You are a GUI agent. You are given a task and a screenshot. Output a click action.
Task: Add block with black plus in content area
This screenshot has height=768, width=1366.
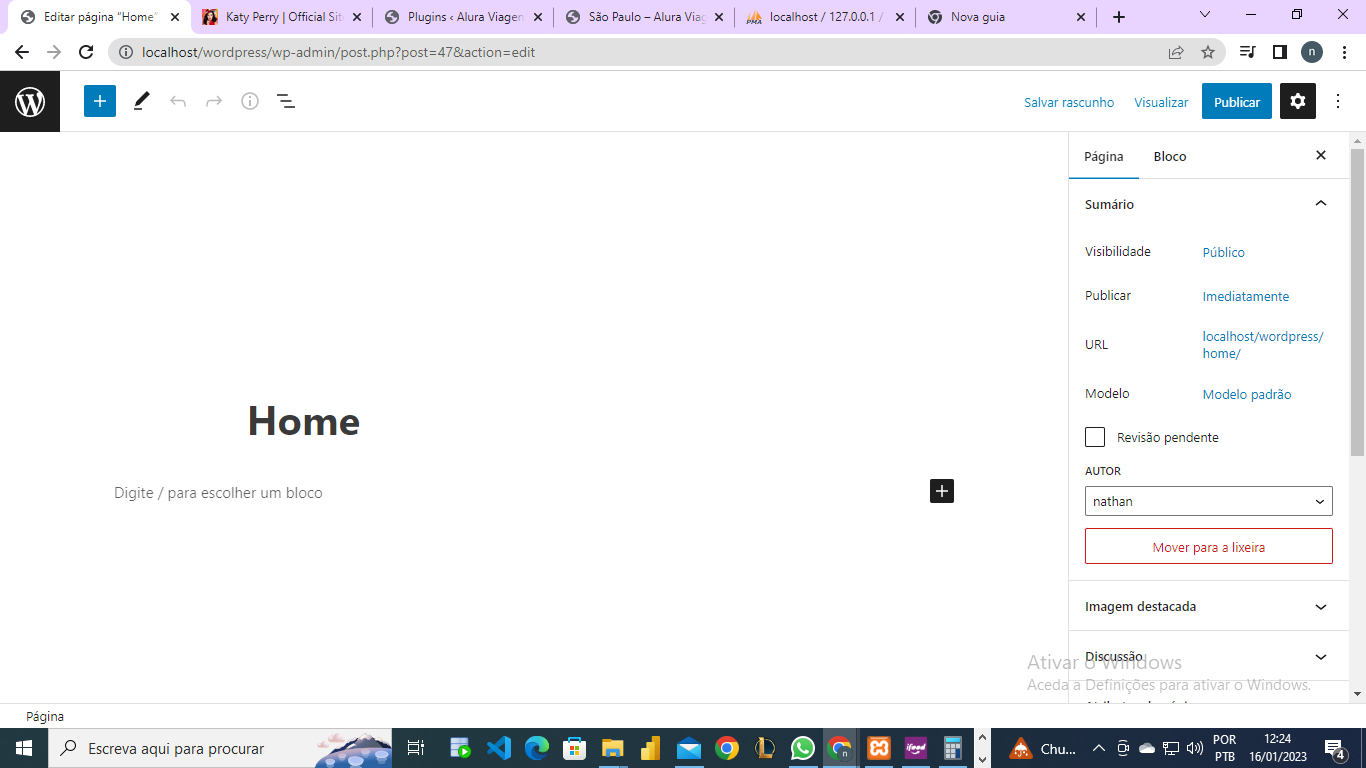coord(942,491)
